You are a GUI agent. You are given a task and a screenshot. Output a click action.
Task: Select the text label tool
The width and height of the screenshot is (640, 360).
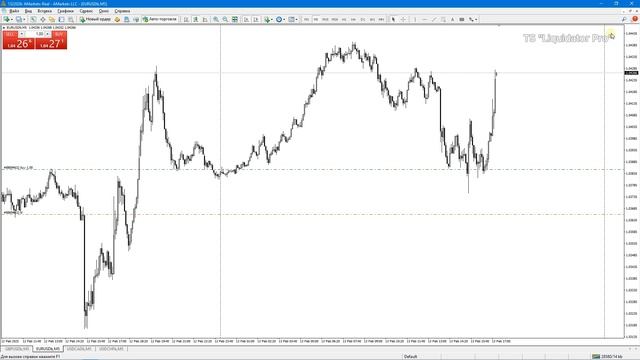[462, 19]
